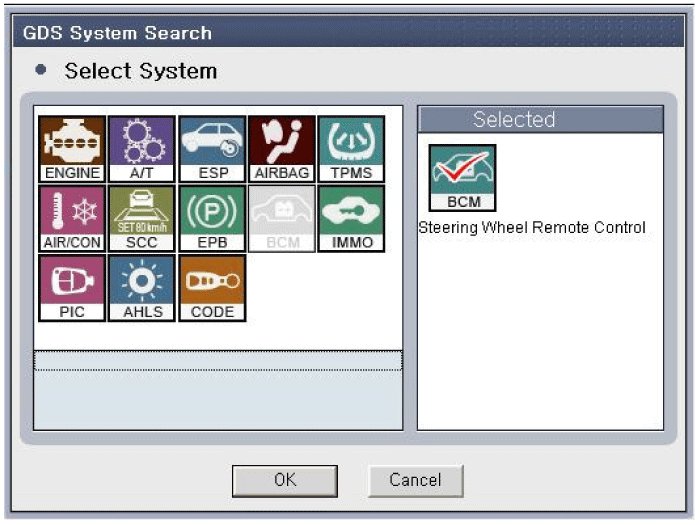Screen dimensions: 700x525
Task: Select the AIRBAG system icon
Action: coord(281,148)
